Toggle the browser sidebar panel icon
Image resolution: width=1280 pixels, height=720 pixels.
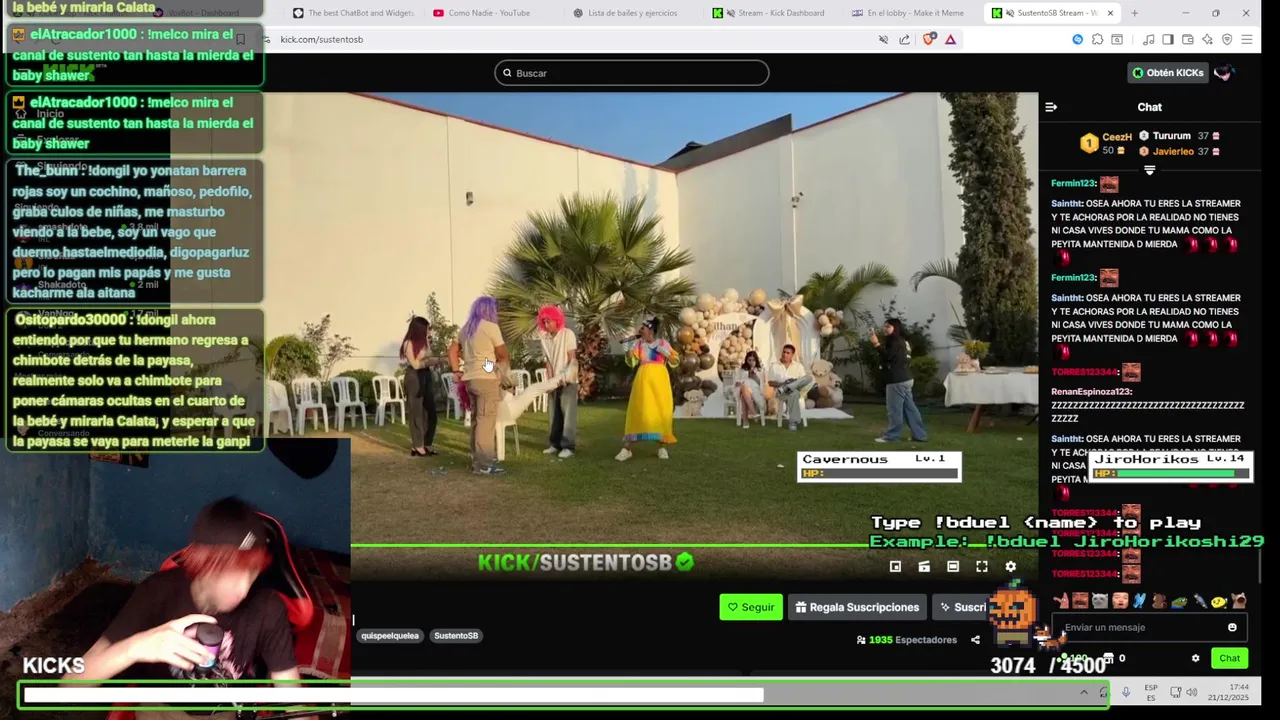1168,39
